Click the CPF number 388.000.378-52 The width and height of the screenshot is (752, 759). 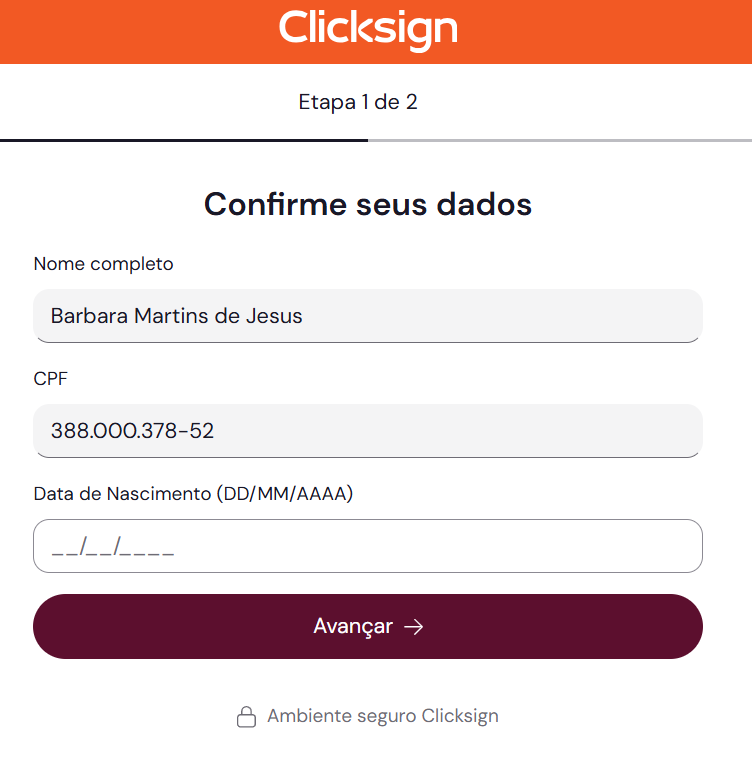click(x=132, y=431)
